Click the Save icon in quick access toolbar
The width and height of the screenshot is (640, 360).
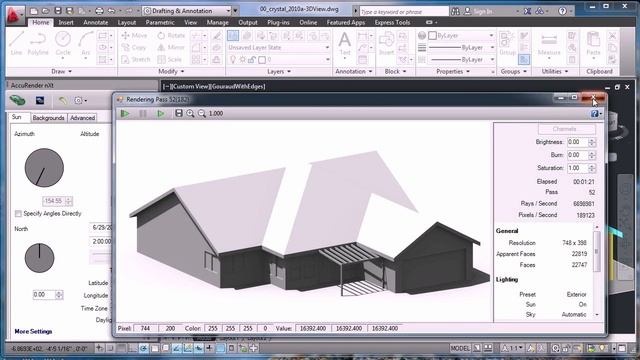pos(58,11)
